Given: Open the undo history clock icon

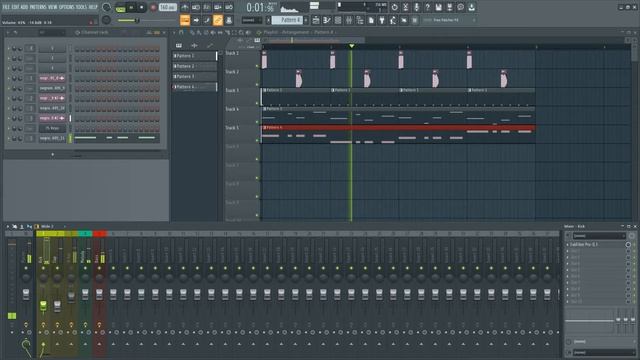Looking at the screenshot, I should point(394,7).
